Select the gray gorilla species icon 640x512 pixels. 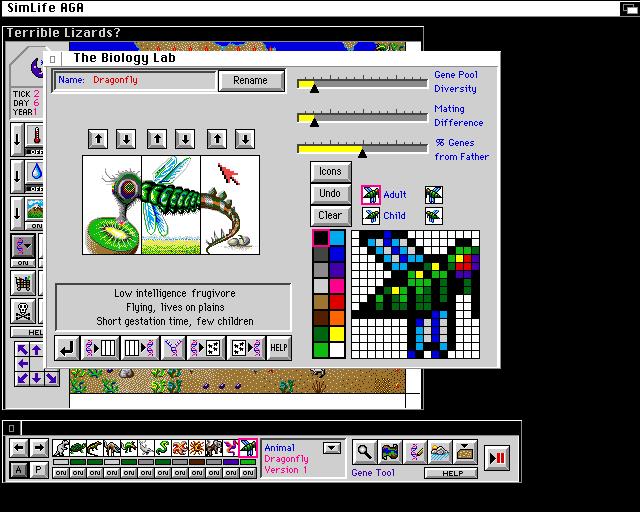tap(213, 448)
